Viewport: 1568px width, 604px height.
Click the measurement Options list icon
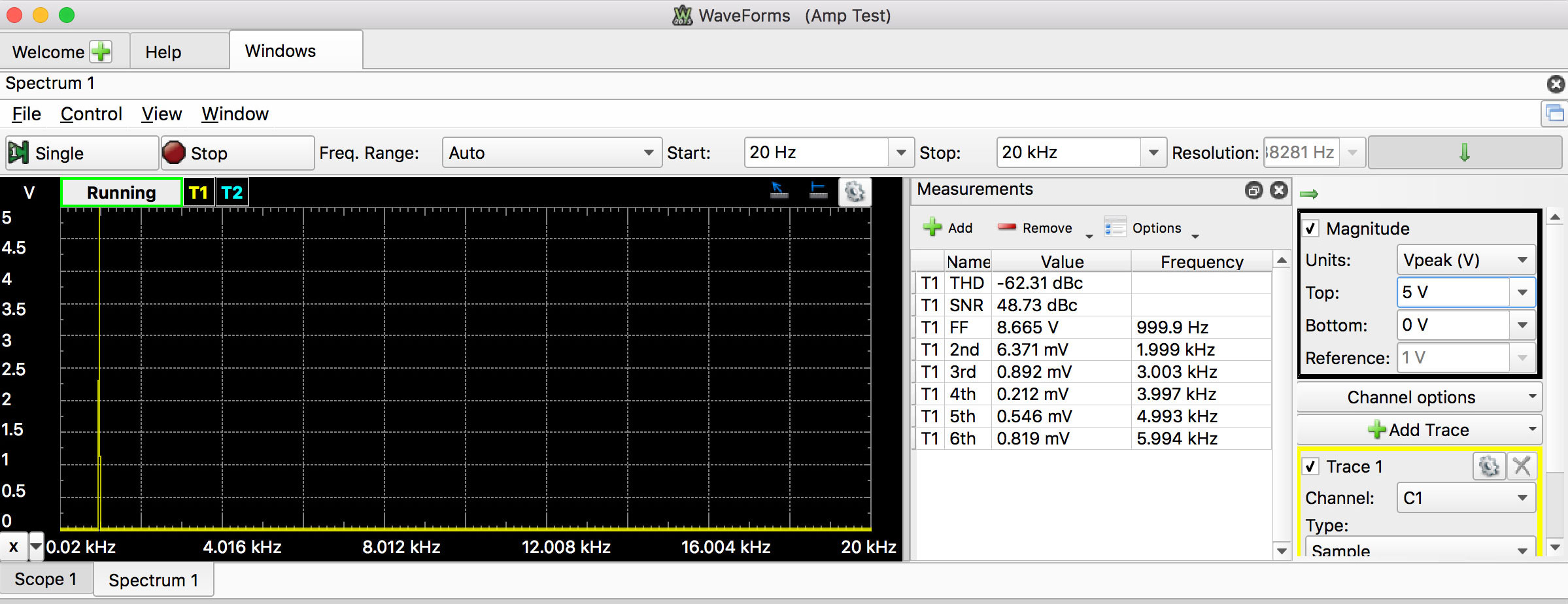point(1115,227)
